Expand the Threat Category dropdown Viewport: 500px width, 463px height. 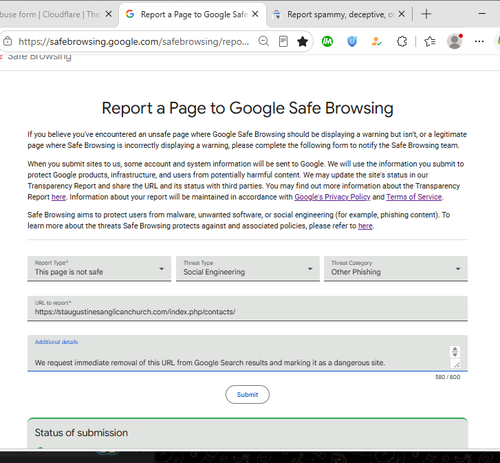396,269
